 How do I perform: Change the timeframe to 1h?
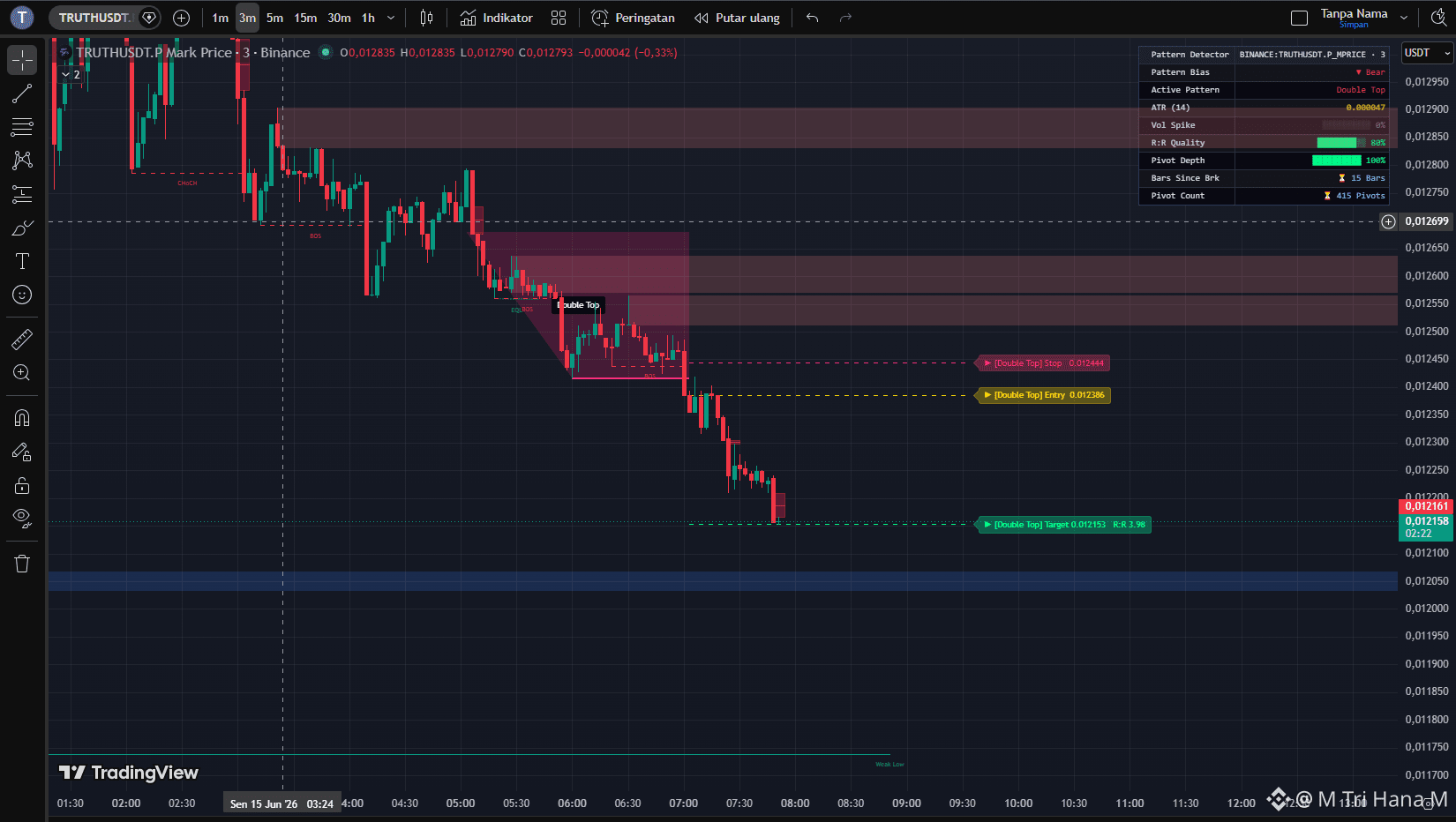coord(368,18)
